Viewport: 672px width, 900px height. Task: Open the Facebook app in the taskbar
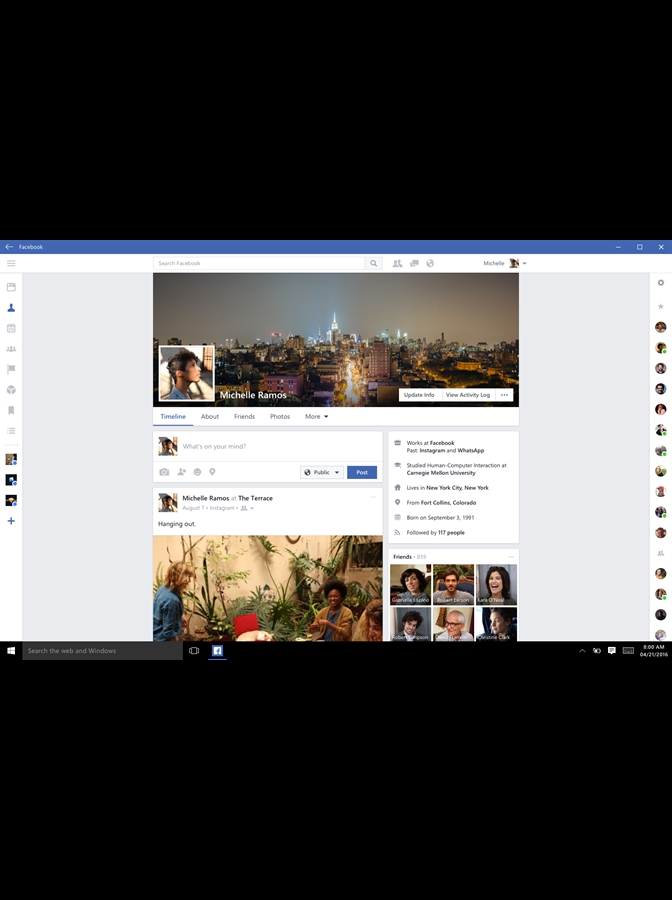tap(217, 650)
